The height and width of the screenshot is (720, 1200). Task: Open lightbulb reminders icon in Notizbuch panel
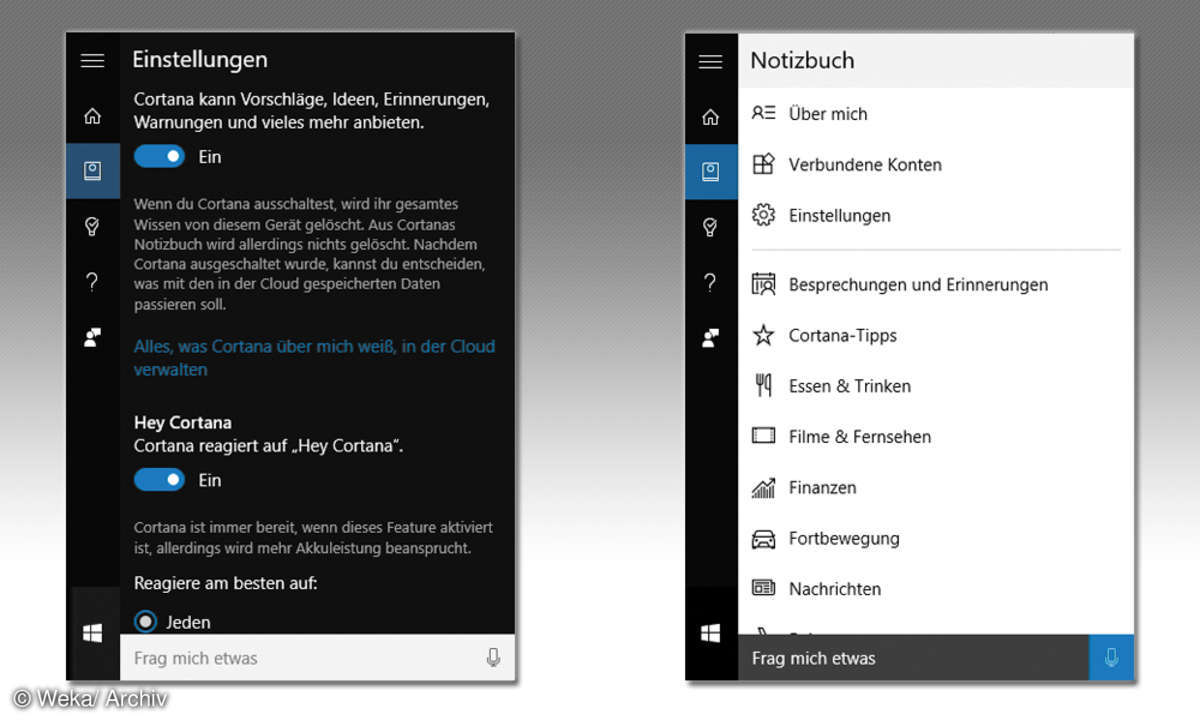[x=711, y=227]
